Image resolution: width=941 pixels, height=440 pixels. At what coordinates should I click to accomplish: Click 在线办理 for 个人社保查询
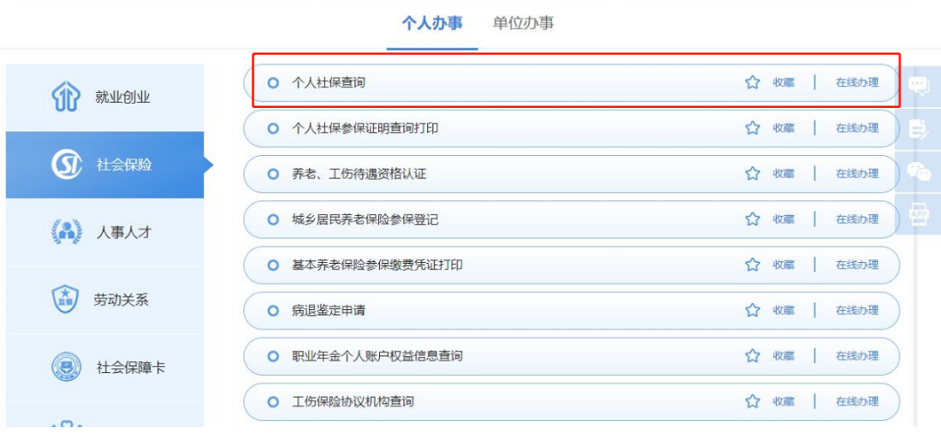pyautogui.click(x=857, y=83)
